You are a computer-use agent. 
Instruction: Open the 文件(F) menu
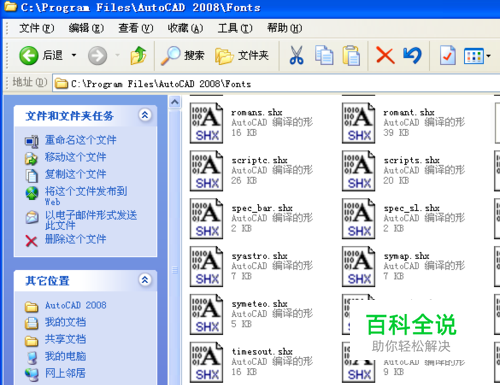(36, 28)
